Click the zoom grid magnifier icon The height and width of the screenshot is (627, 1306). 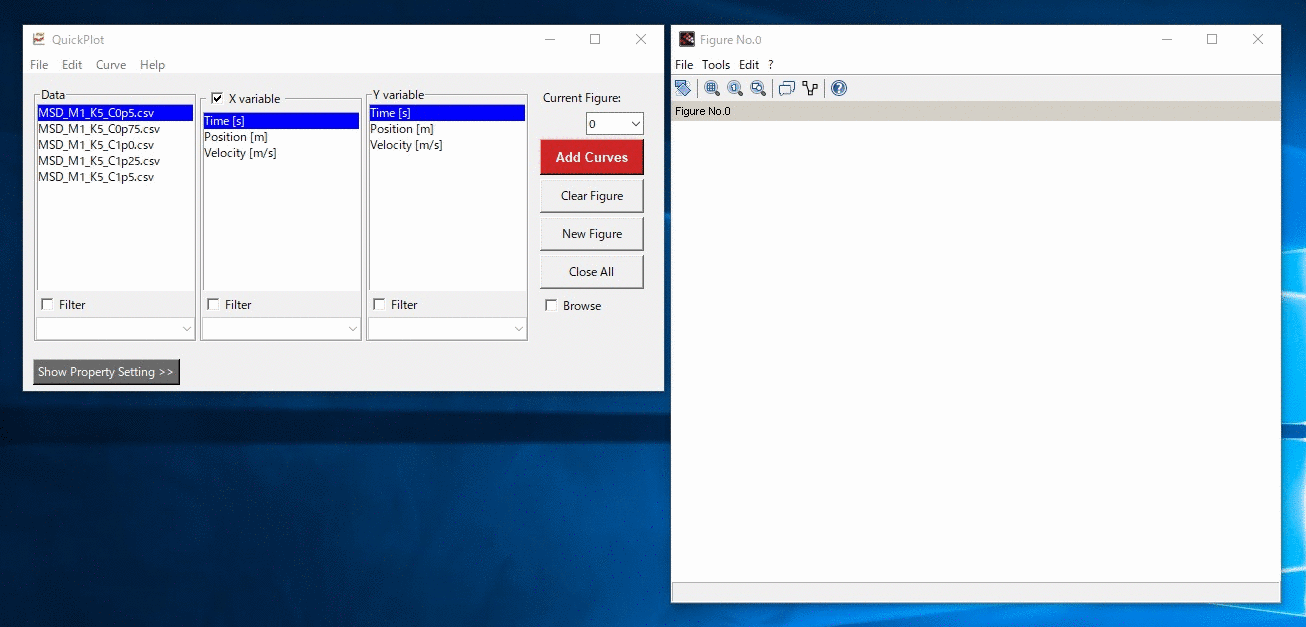(x=712, y=88)
